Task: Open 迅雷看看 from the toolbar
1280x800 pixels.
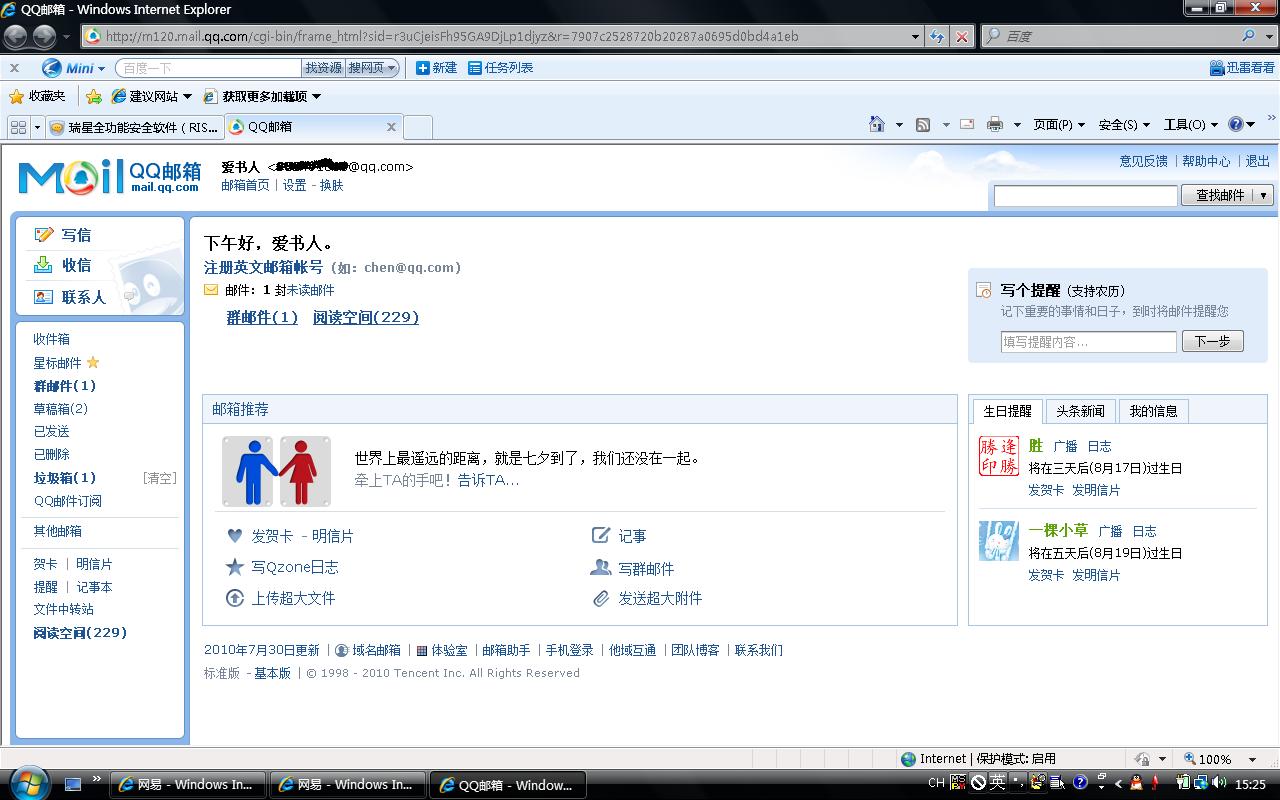Action: [1242, 68]
